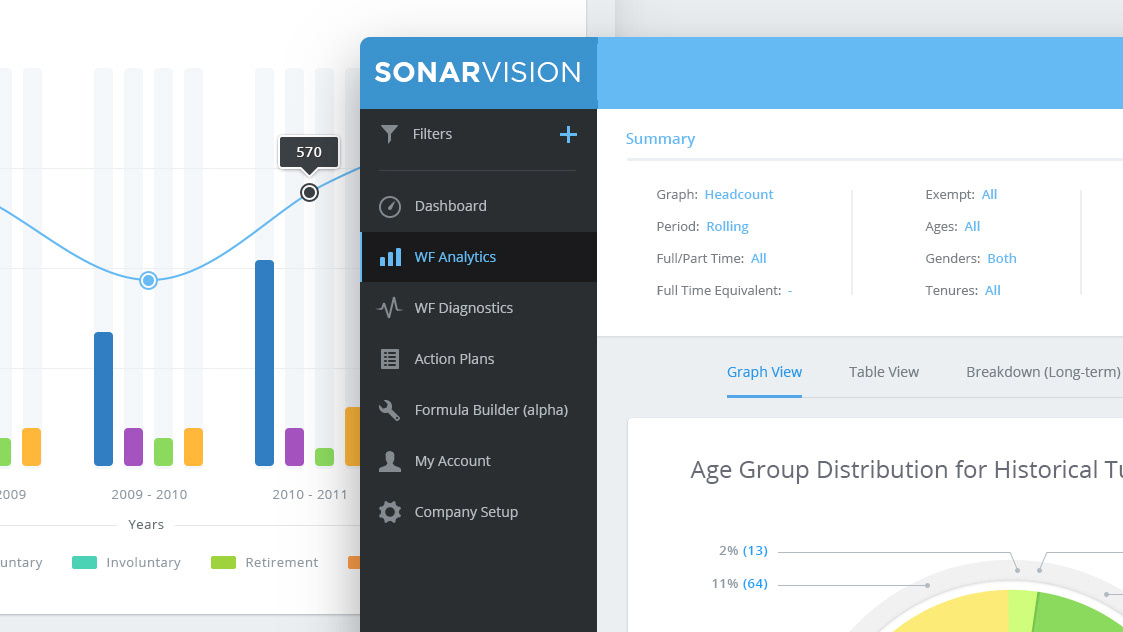Click the Involuntary teal legend swatch
Viewport: 1123px width, 632px height.
point(85,562)
